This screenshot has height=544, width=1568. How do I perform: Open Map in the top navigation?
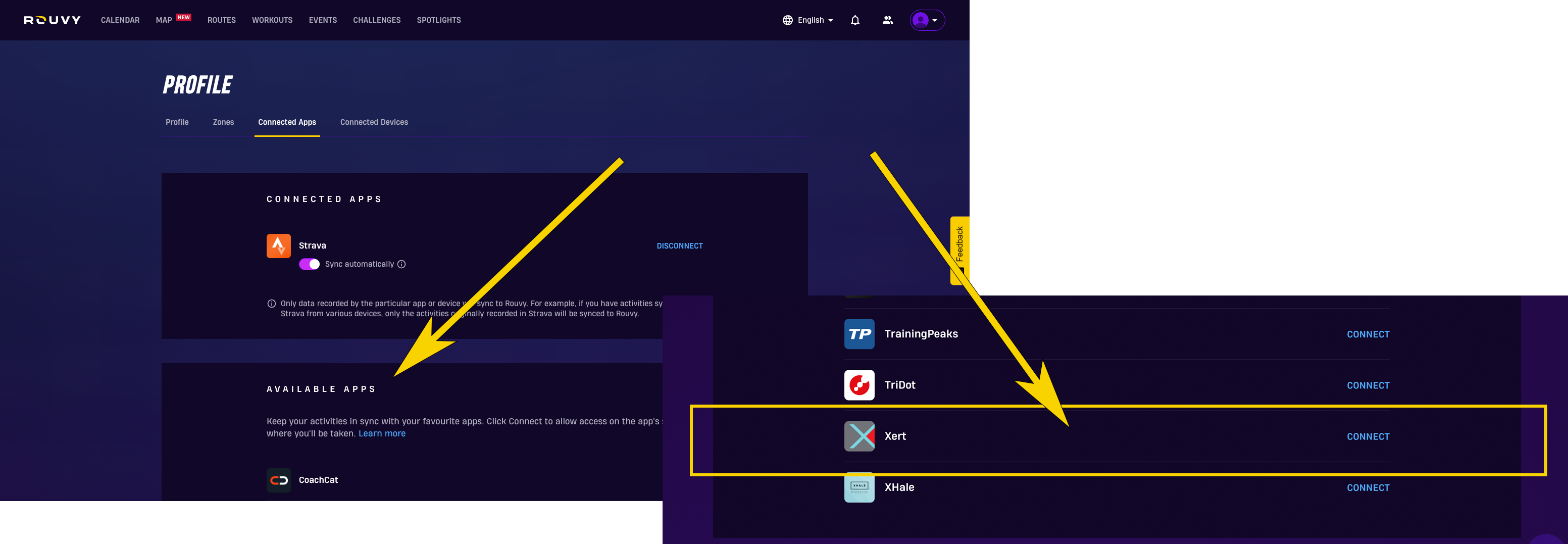pyautogui.click(x=164, y=20)
